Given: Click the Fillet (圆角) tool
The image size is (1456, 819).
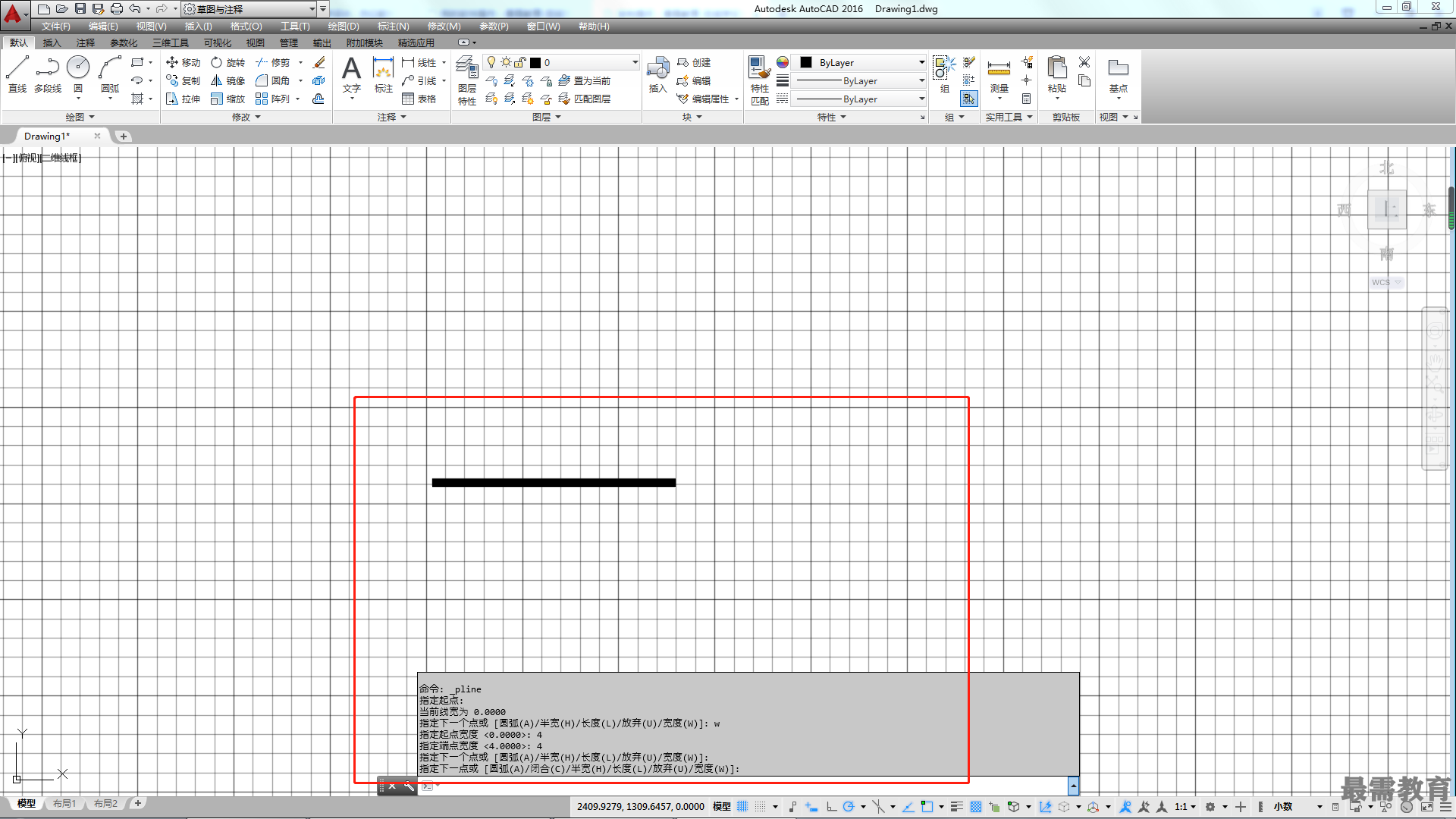Looking at the screenshot, I should (273, 80).
